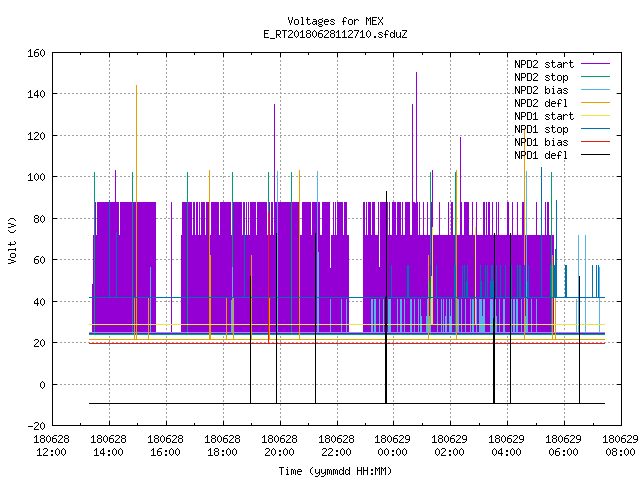
Task: Click the y-axis tick value -20
Action: pyautogui.click(x=36, y=426)
